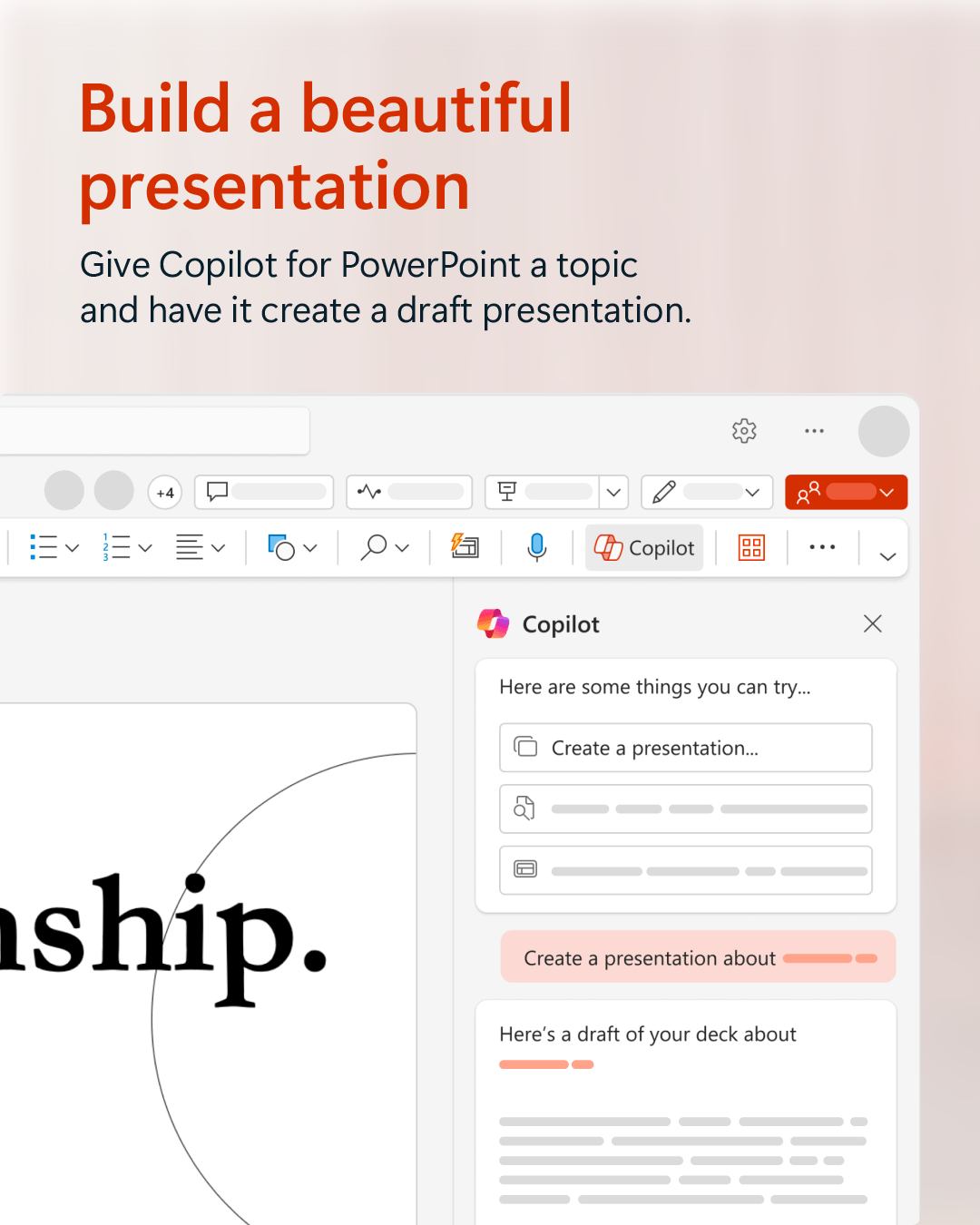Close the Copilot side pane
Screen dimensions: 980x1225
coord(872,624)
